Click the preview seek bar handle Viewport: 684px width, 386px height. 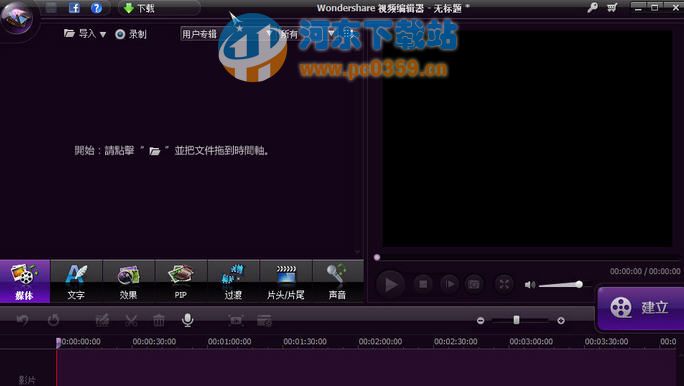pos(377,257)
